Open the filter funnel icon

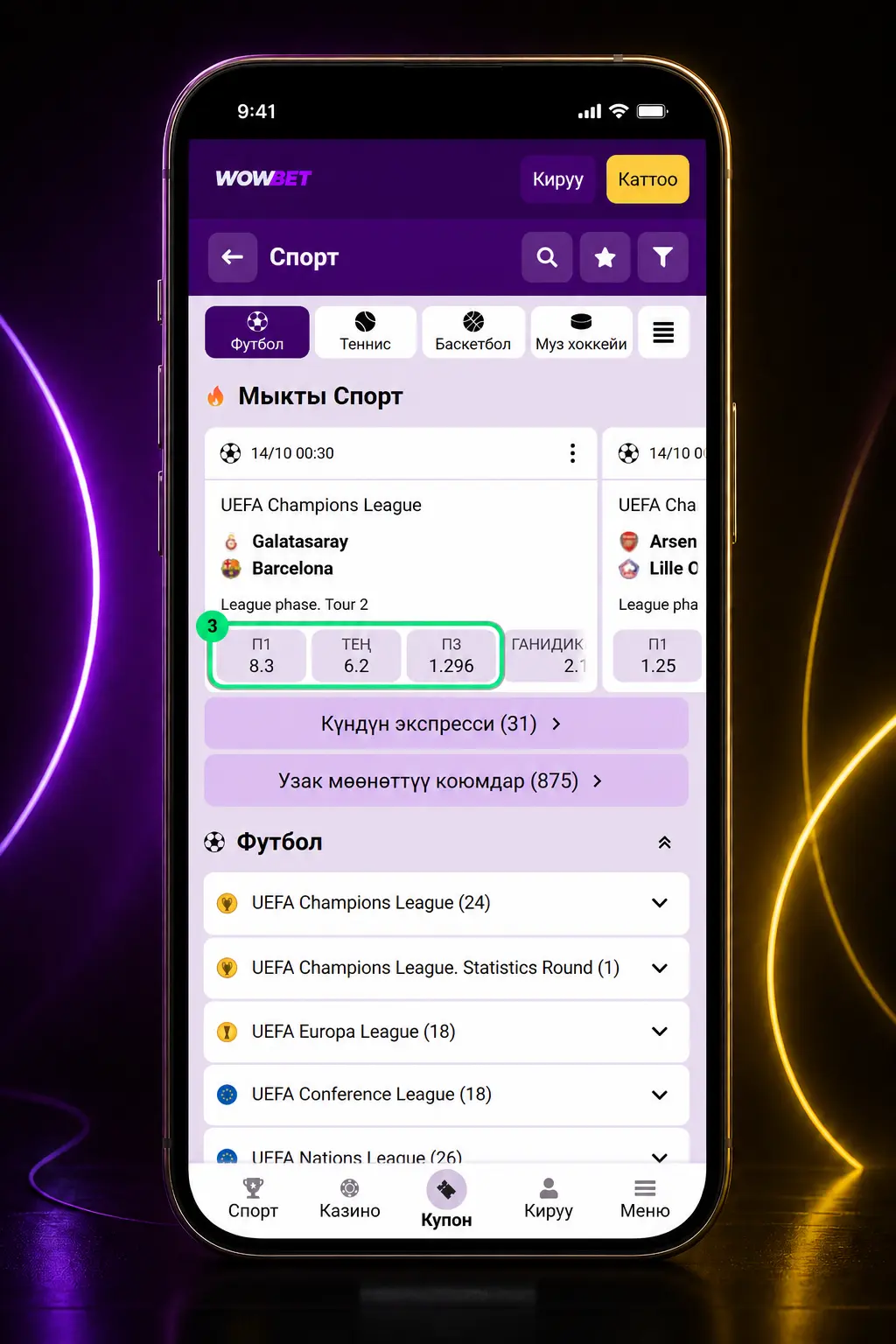[662, 257]
